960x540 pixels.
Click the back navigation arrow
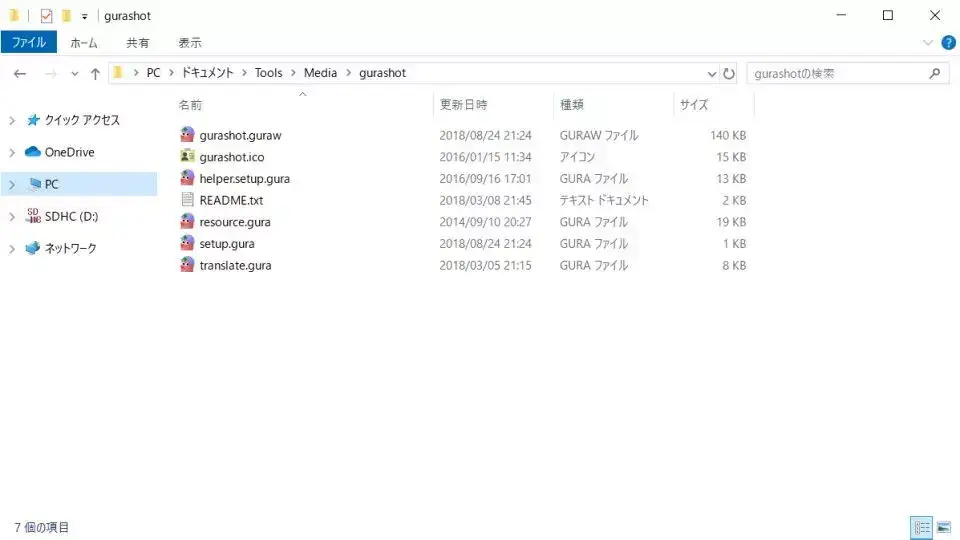point(20,73)
